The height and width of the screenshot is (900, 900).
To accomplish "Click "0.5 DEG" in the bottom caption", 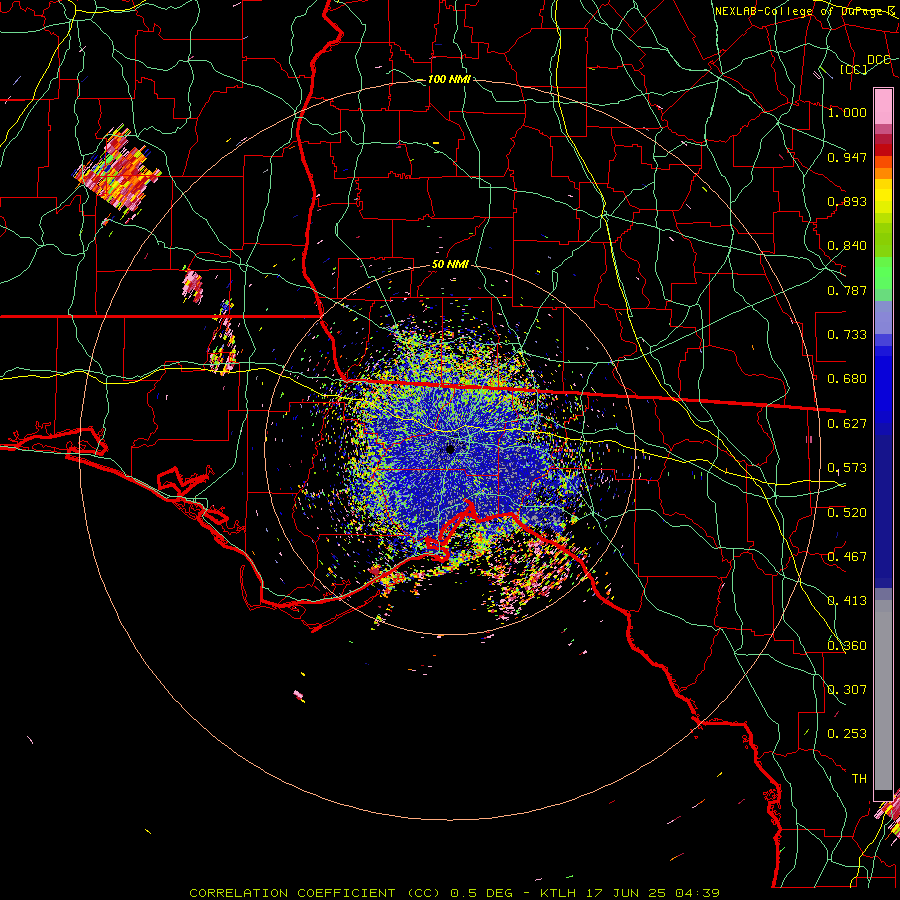I will click(482, 893).
